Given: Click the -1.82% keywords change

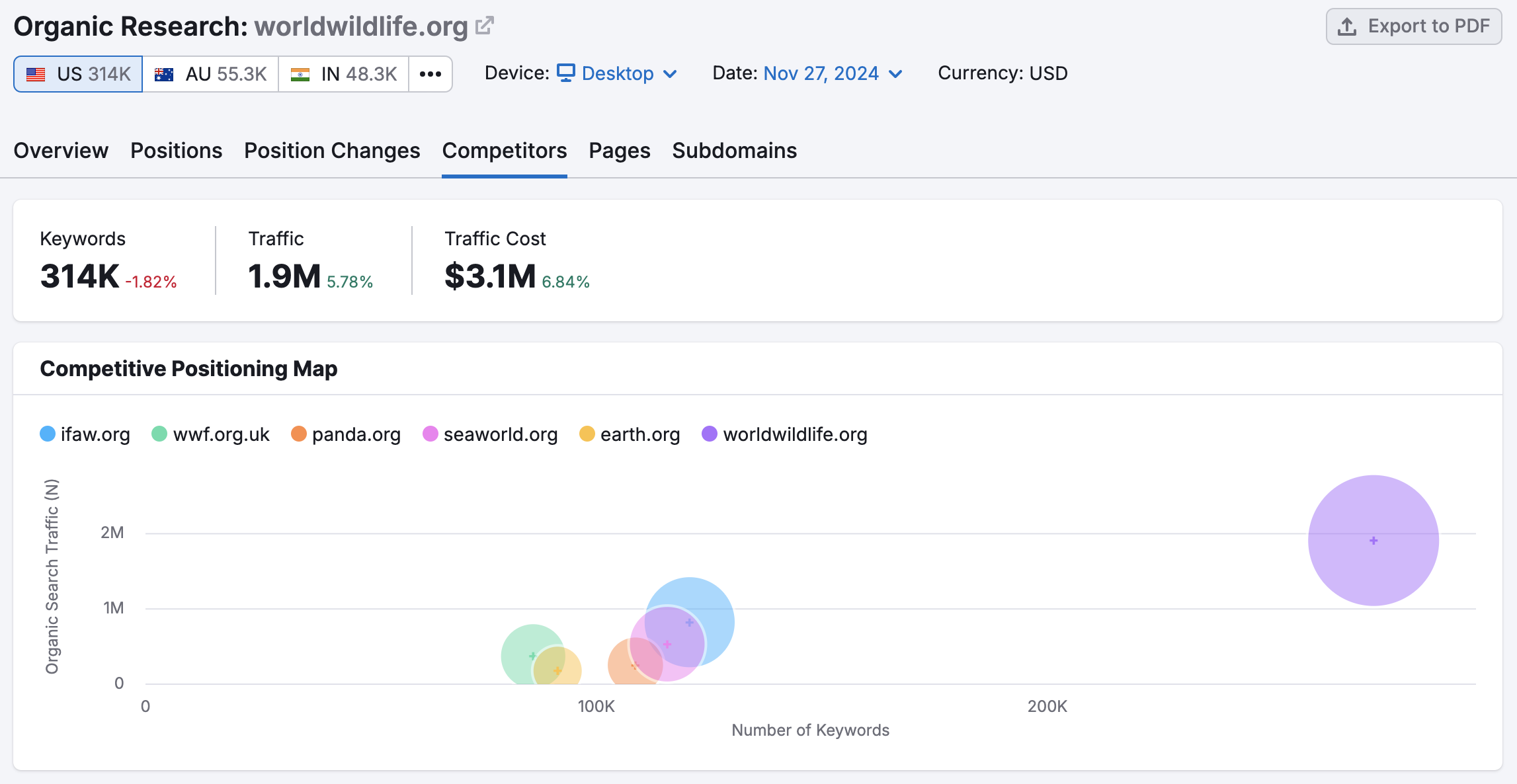Looking at the screenshot, I should (151, 282).
